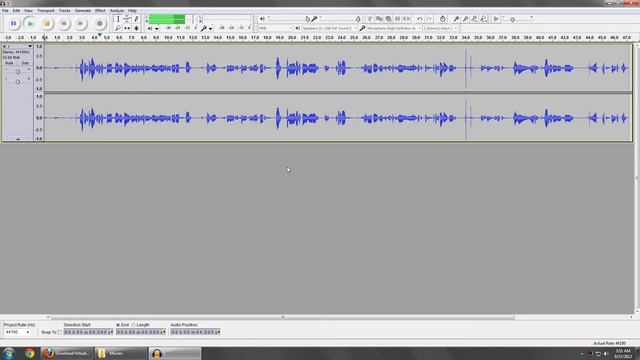
Task: Open the File menu
Action: click(x=5, y=11)
